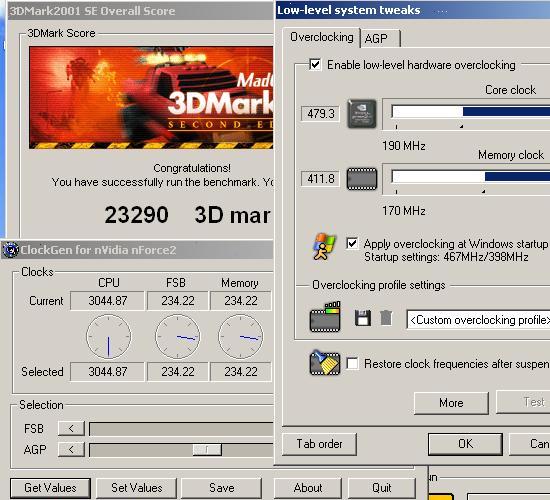Click the 3DMark MadOnion banner image
Viewport: 550px width, 500px height.
click(x=151, y=98)
